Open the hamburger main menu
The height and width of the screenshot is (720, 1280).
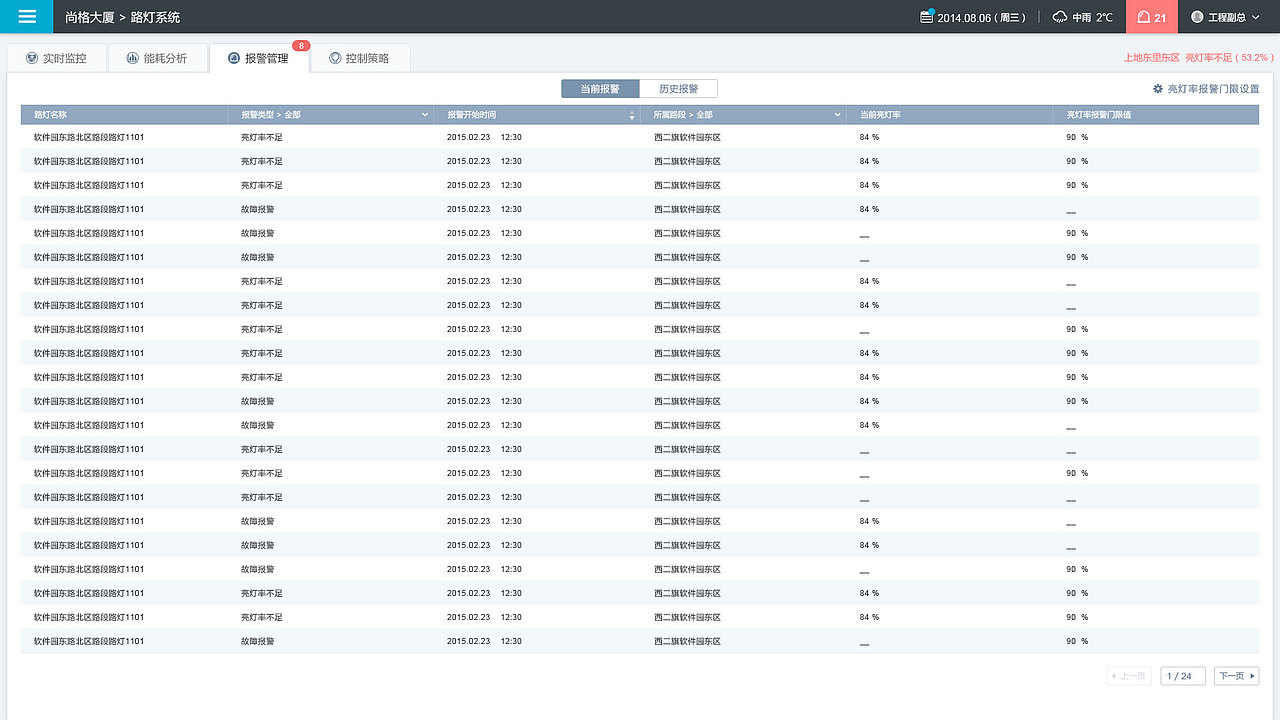click(27, 17)
